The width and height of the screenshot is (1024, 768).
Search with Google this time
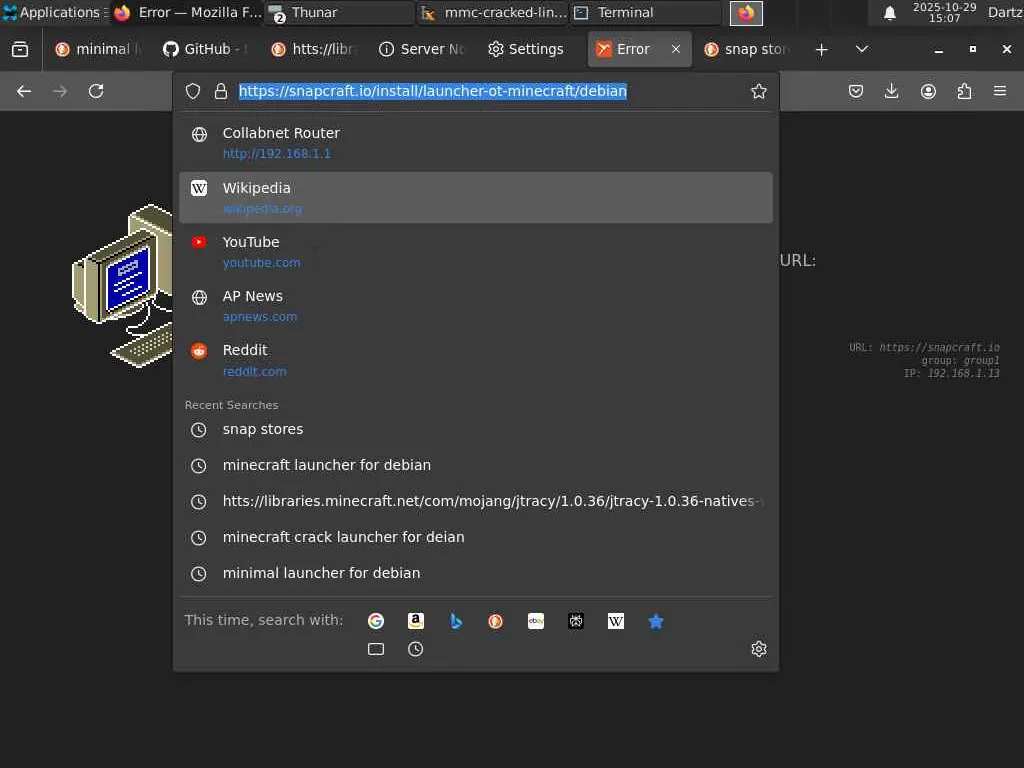376,621
